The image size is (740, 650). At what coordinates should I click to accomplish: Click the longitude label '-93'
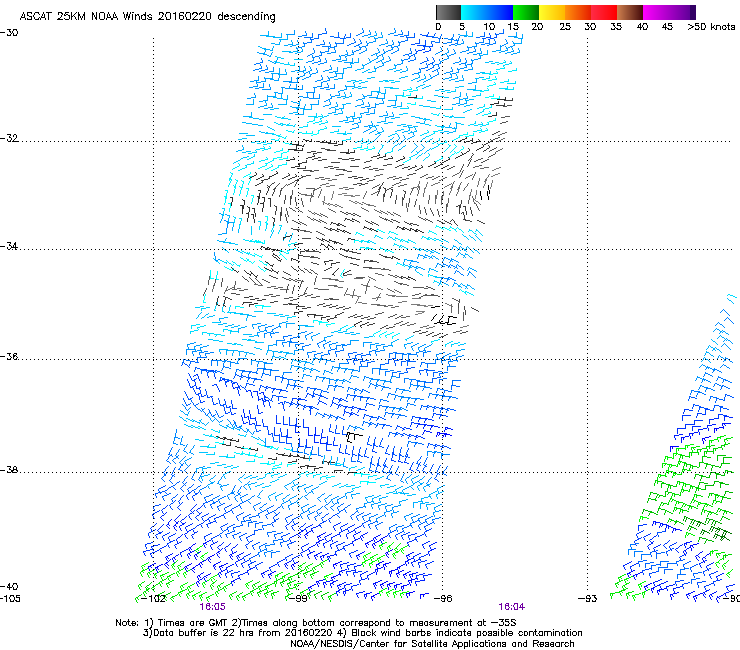tap(588, 599)
